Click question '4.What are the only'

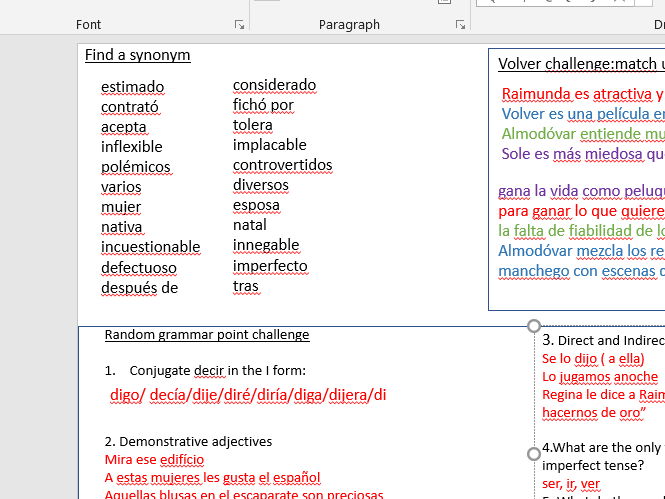coord(604,448)
